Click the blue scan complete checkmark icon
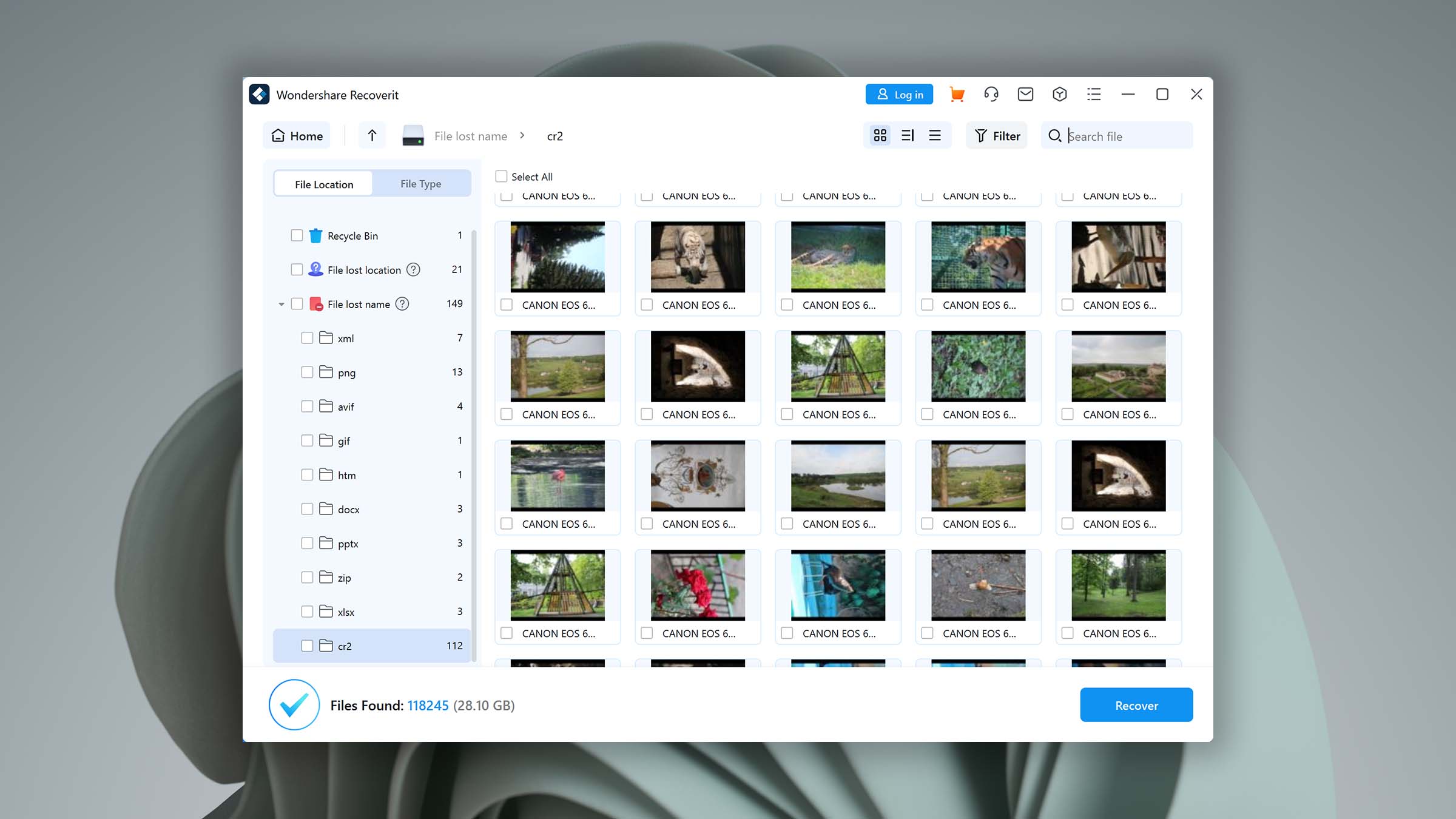 (294, 704)
